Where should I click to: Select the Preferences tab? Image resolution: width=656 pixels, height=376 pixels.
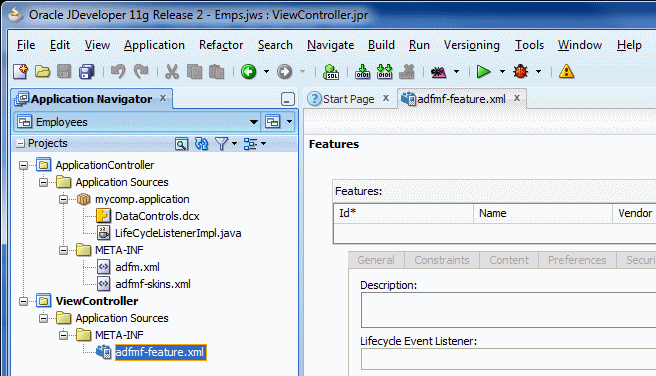[577, 260]
